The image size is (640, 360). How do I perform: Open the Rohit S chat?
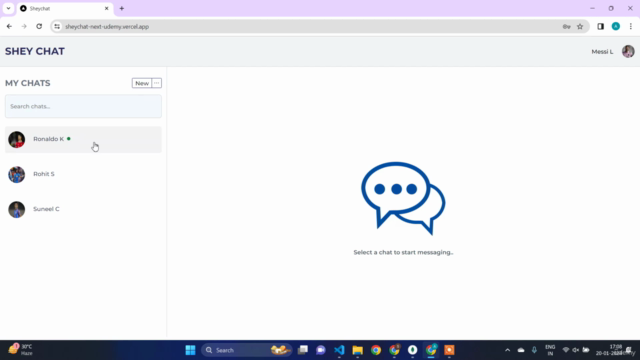click(x=83, y=174)
